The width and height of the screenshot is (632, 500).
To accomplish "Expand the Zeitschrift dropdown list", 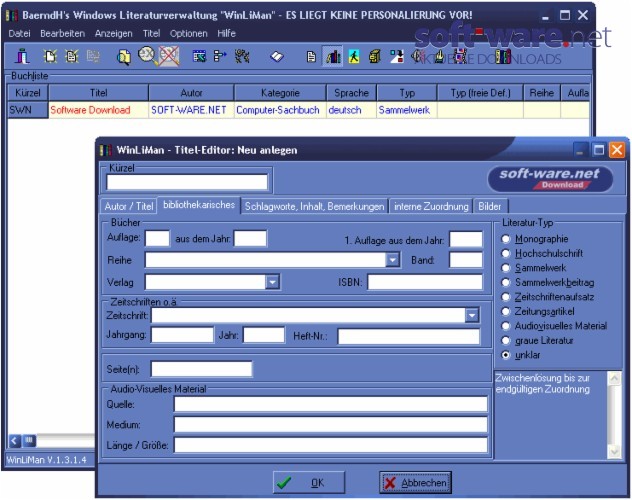I will [472, 315].
